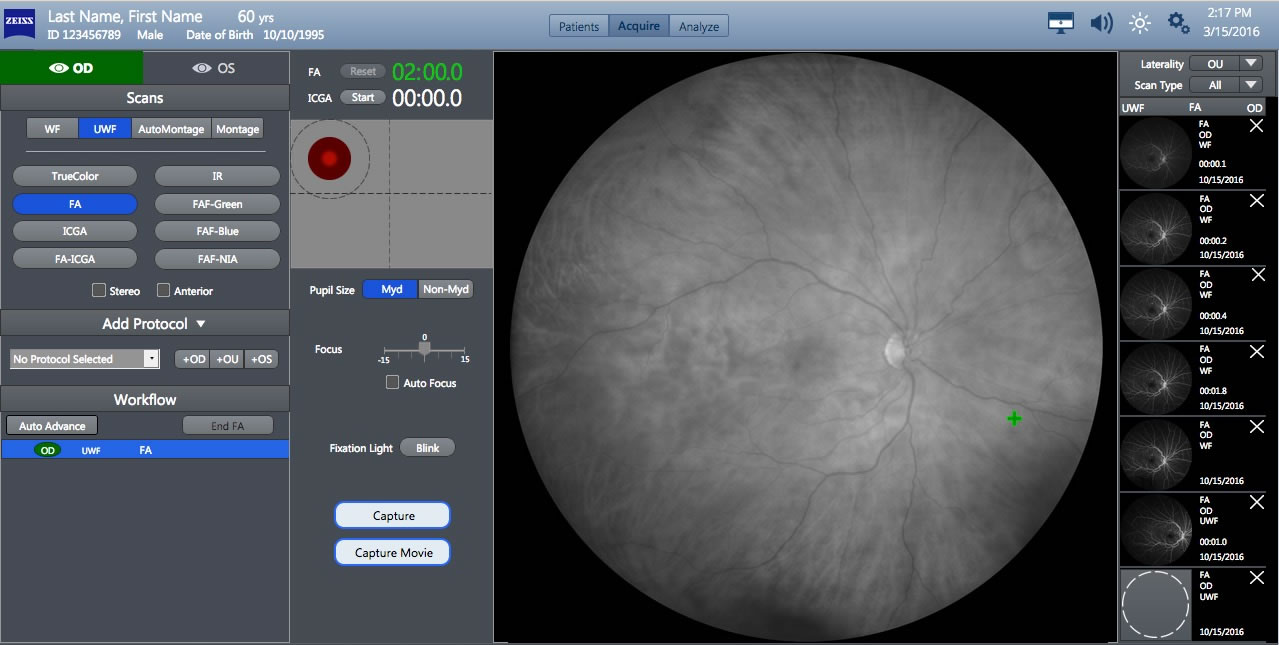Adjust brightness using the sun icon
1279x645 pixels.
tap(1140, 23)
